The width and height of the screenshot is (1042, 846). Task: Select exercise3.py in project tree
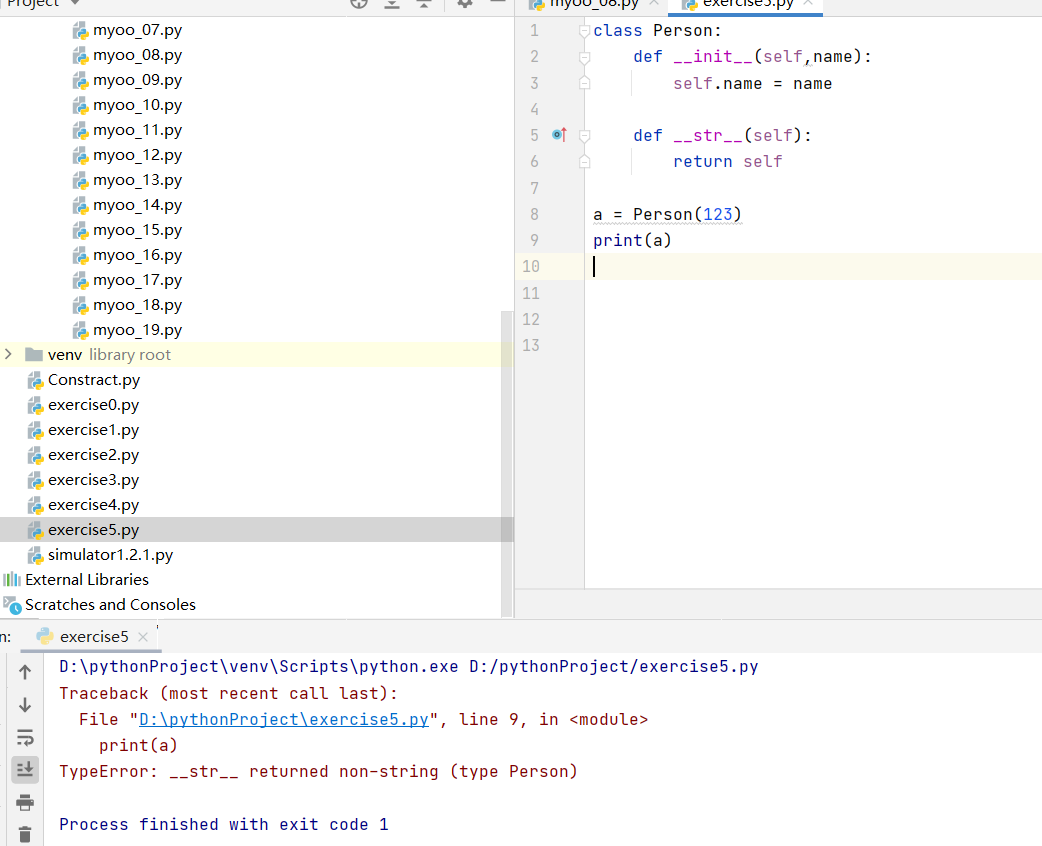click(x=84, y=480)
